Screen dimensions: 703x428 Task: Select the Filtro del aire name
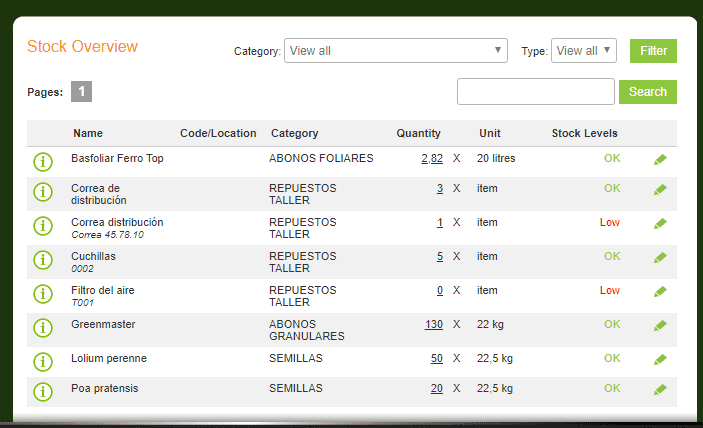point(103,290)
